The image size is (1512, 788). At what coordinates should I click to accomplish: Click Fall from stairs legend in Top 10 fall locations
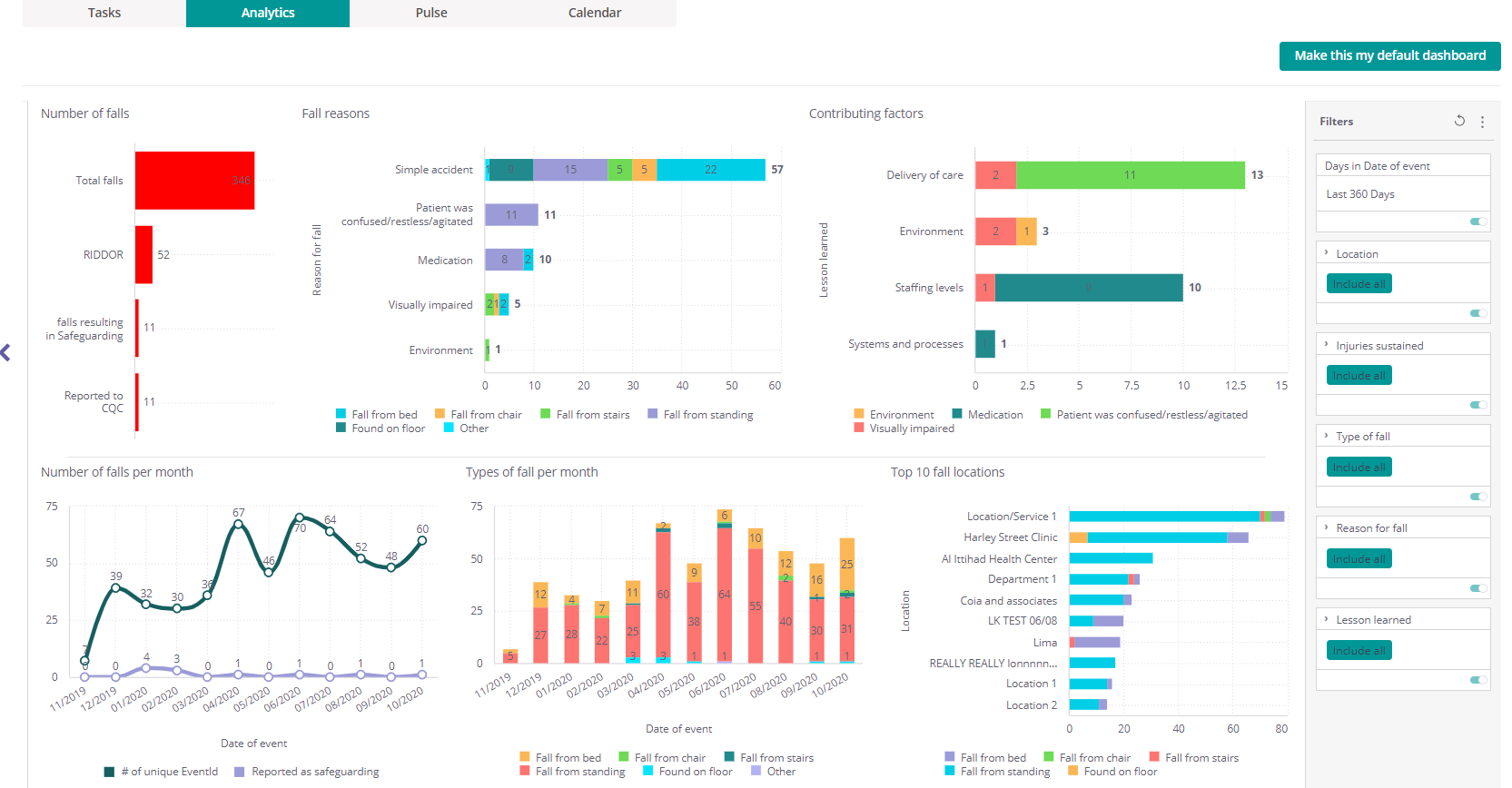pyautogui.click(x=1194, y=758)
